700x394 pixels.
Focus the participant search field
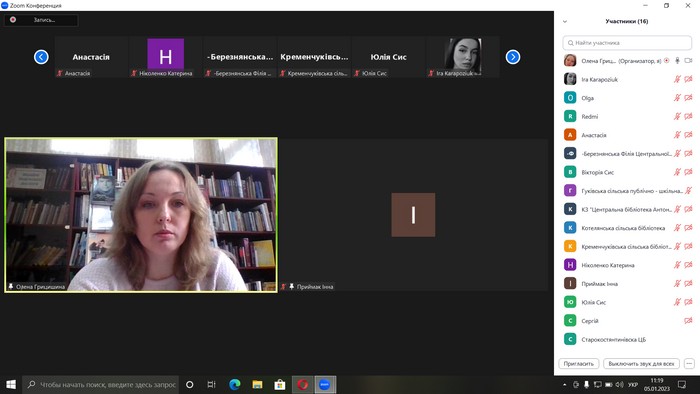(627, 43)
